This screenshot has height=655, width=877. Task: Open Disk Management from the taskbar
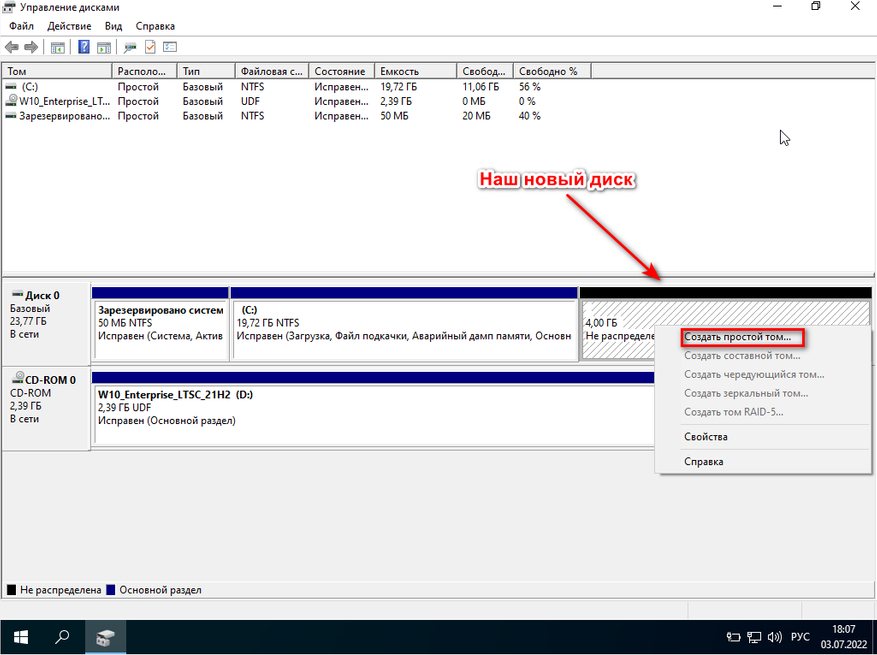click(105, 636)
